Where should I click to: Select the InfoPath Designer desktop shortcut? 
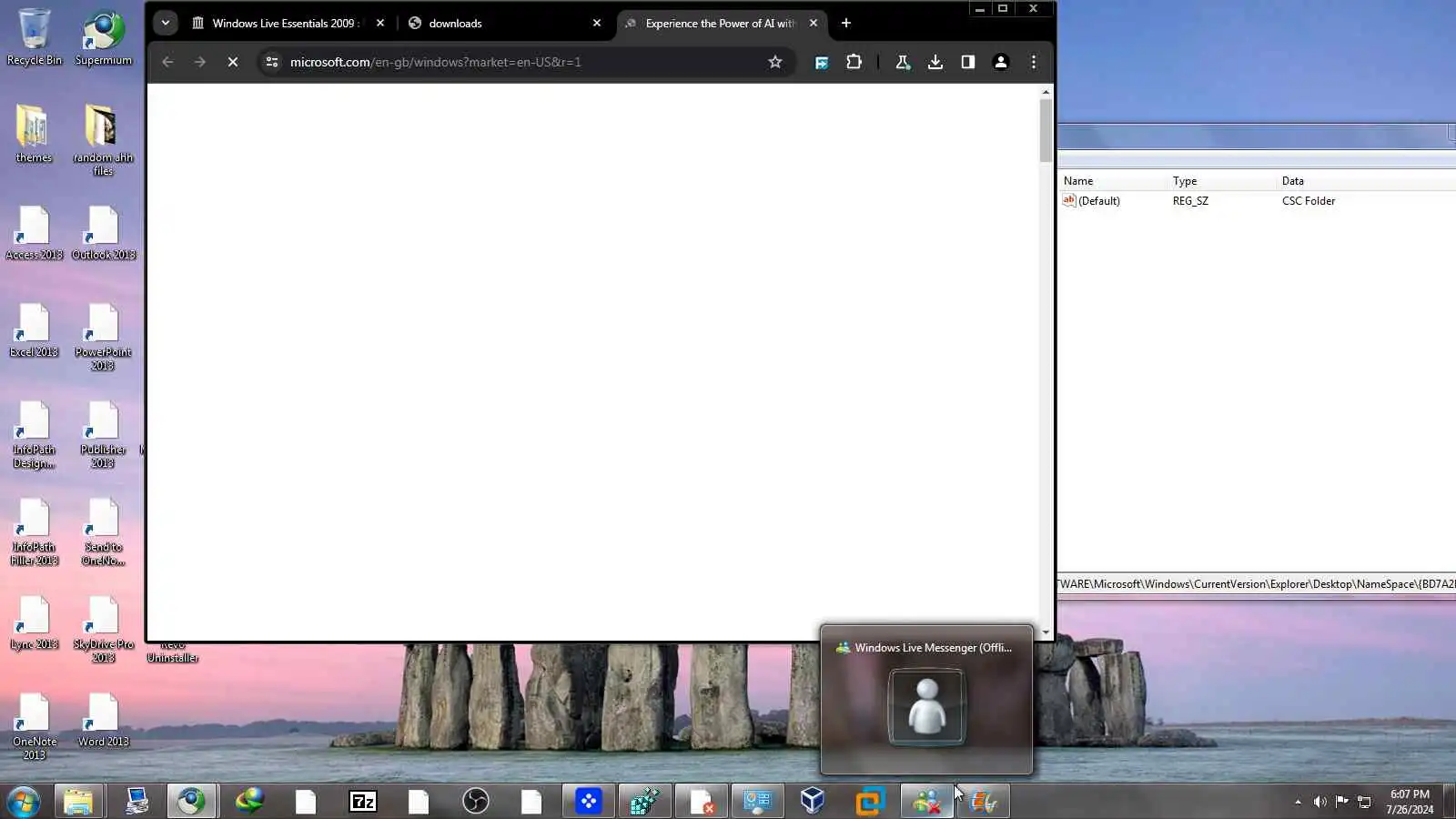pos(34,433)
